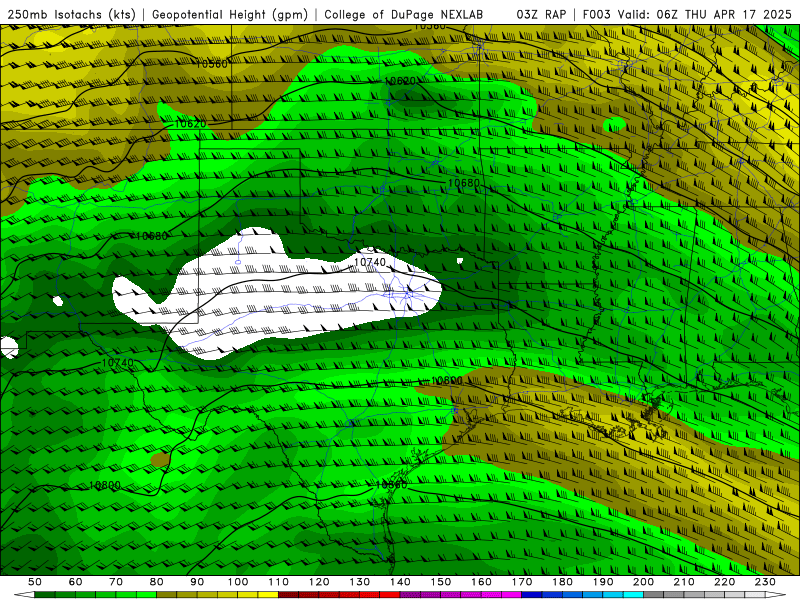Select the colorbar value 60
The image size is (800, 600).
[75, 582]
